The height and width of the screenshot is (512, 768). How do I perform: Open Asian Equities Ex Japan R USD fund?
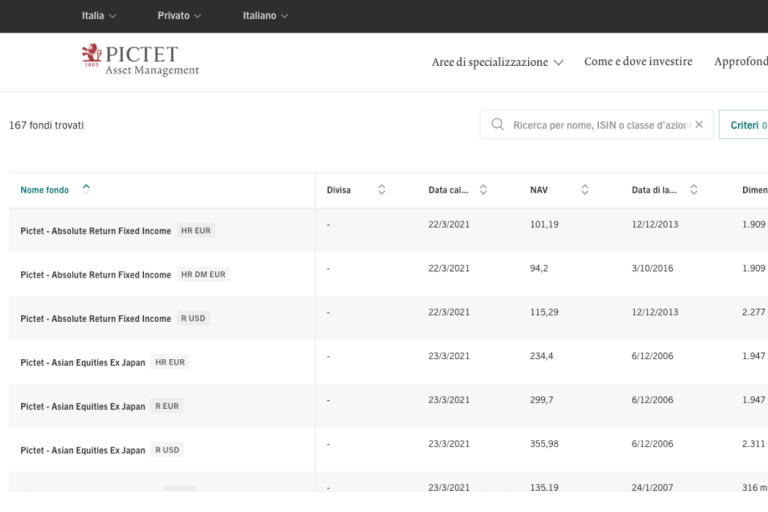point(83,450)
